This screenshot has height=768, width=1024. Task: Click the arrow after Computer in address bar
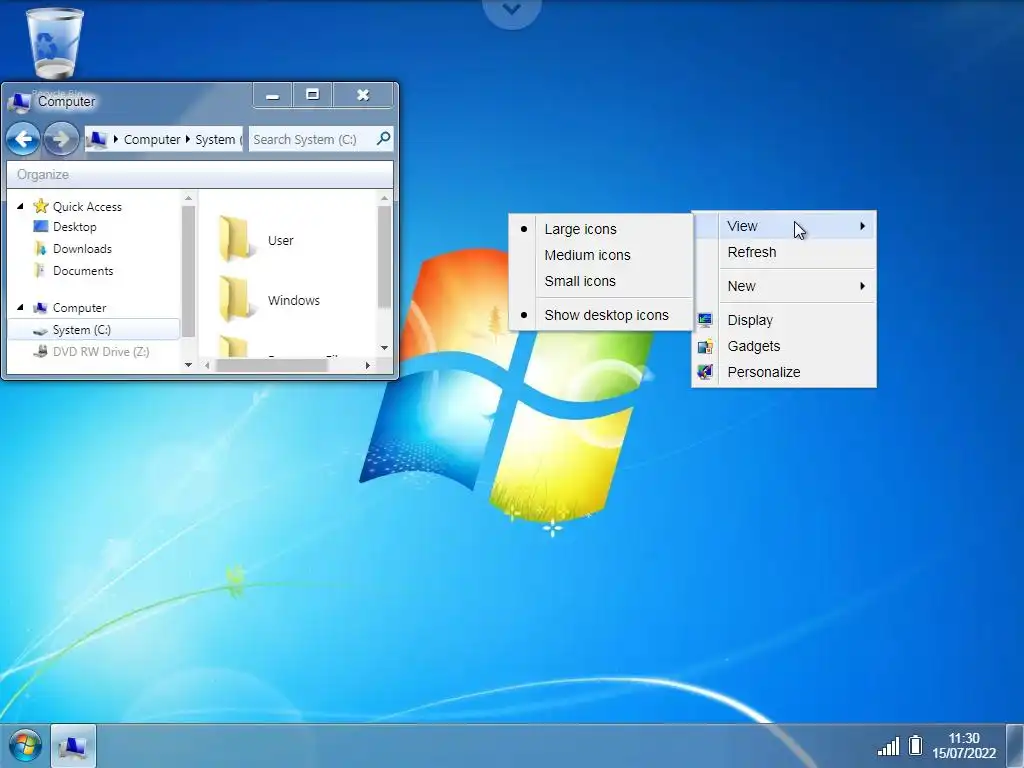(187, 139)
